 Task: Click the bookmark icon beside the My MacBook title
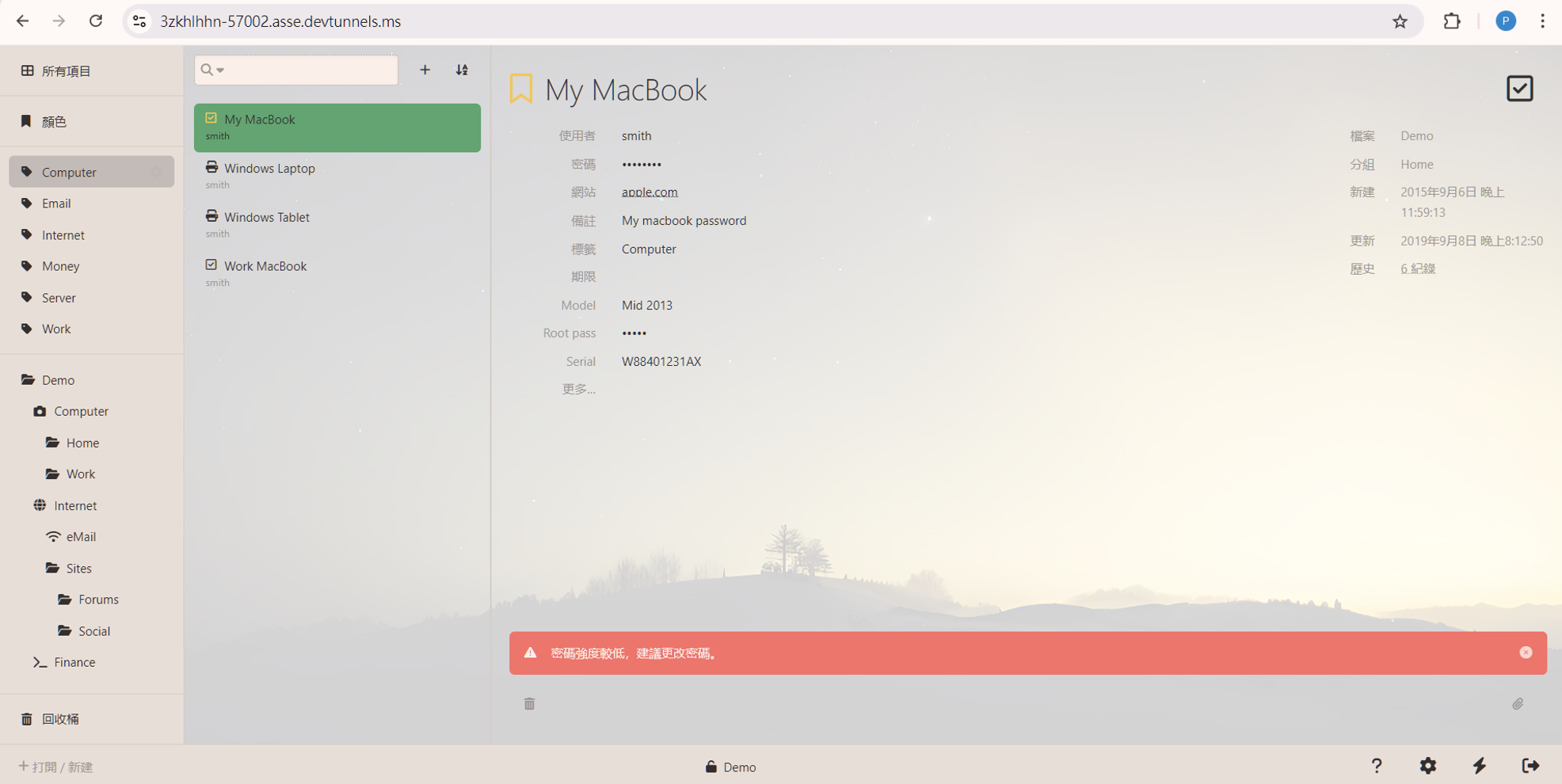tap(520, 89)
